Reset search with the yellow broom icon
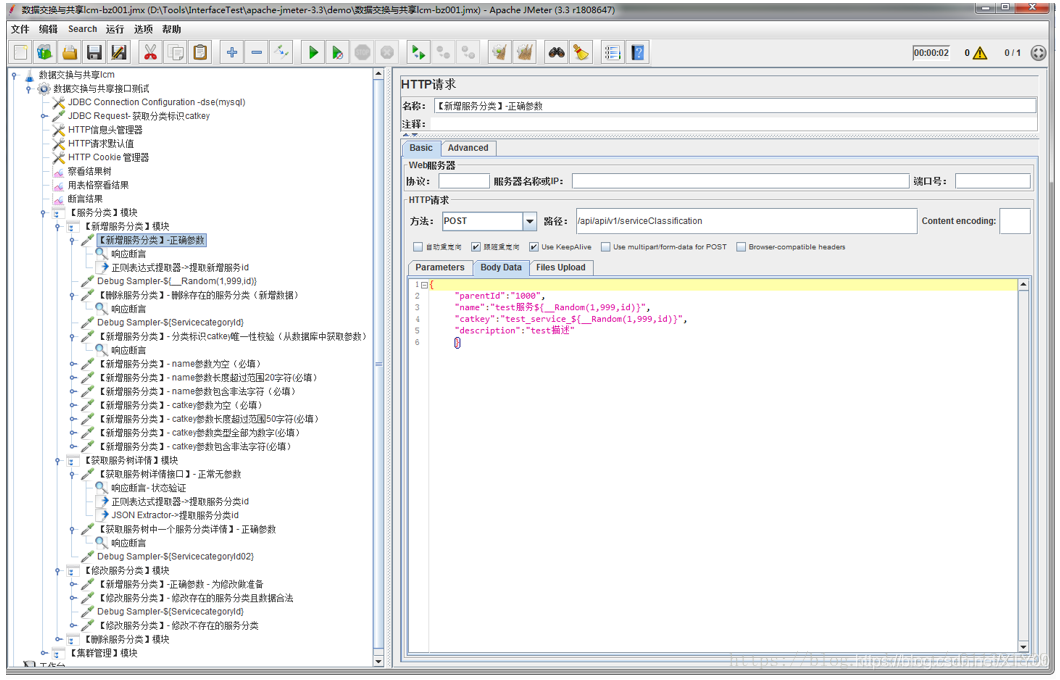 tap(581, 52)
